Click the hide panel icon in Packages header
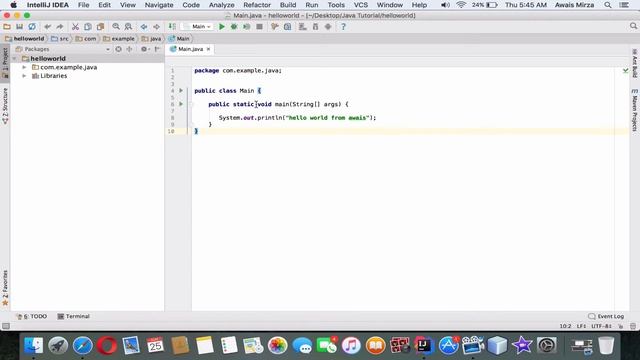Image resolution: width=640 pixels, height=360 pixels. coord(157,49)
